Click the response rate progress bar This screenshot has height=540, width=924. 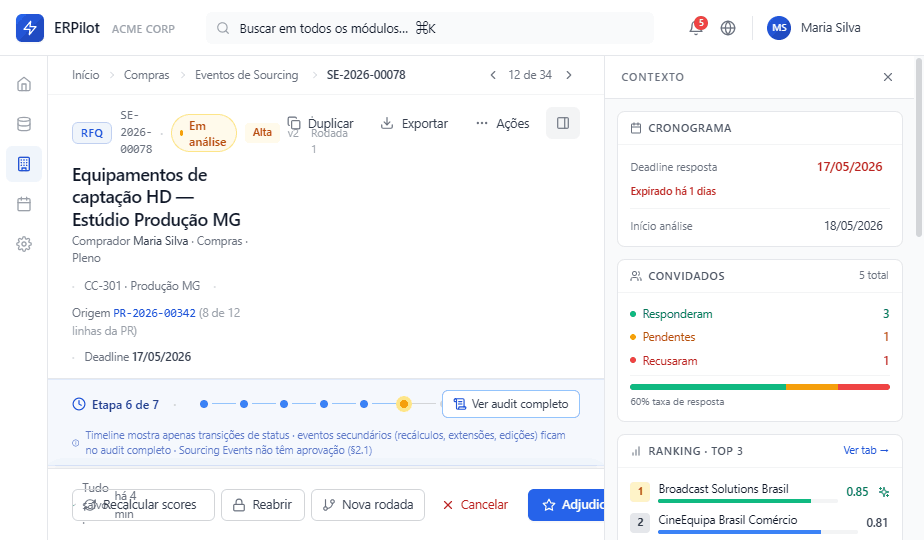coord(760,387)
